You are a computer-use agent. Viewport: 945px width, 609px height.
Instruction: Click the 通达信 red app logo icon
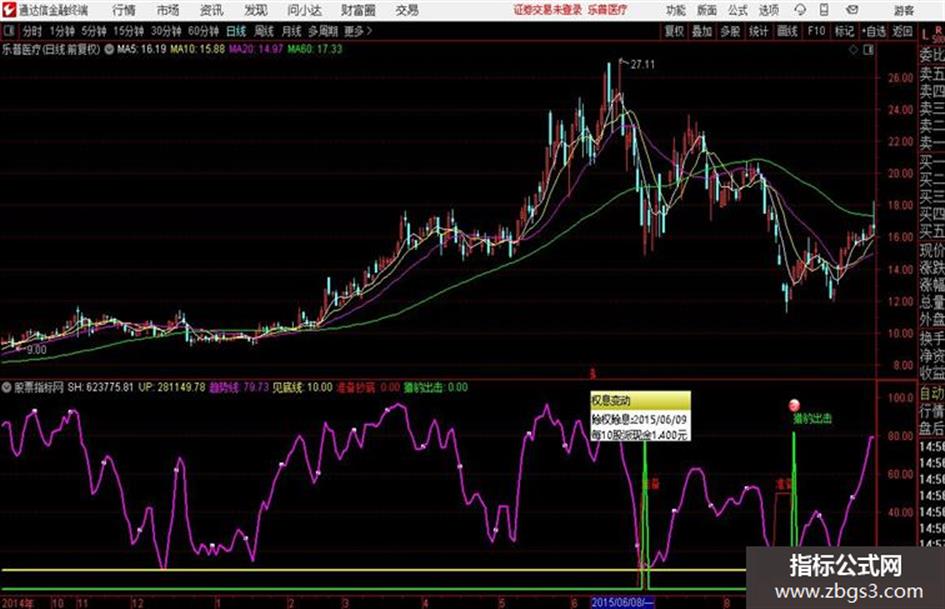(8, 10)
